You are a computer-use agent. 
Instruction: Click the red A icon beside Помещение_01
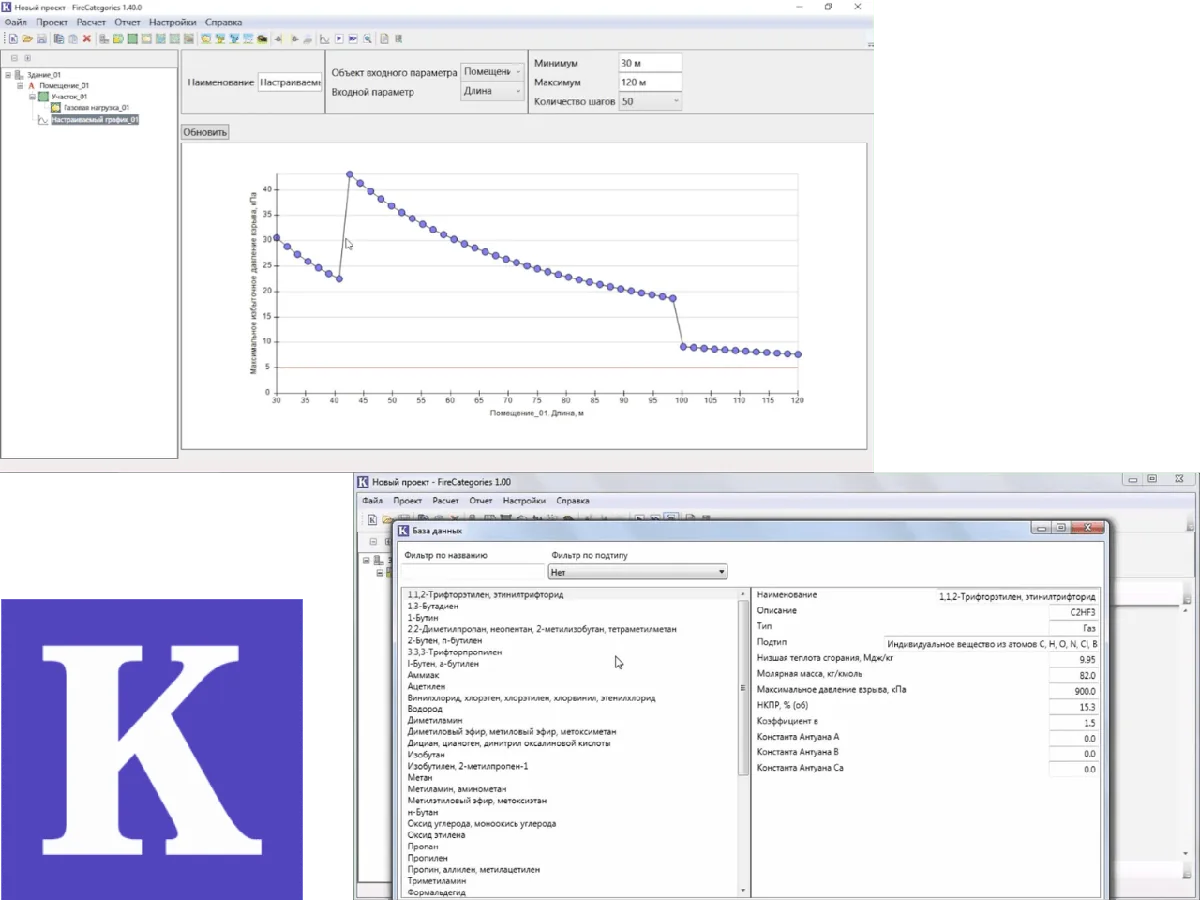pos(31,86)
